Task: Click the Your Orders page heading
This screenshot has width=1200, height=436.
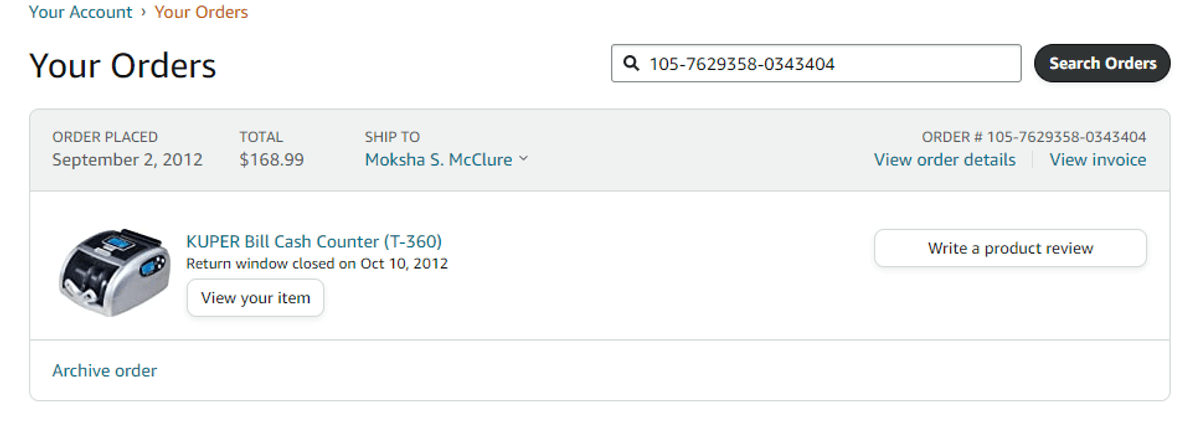Action: coord(122,66)
